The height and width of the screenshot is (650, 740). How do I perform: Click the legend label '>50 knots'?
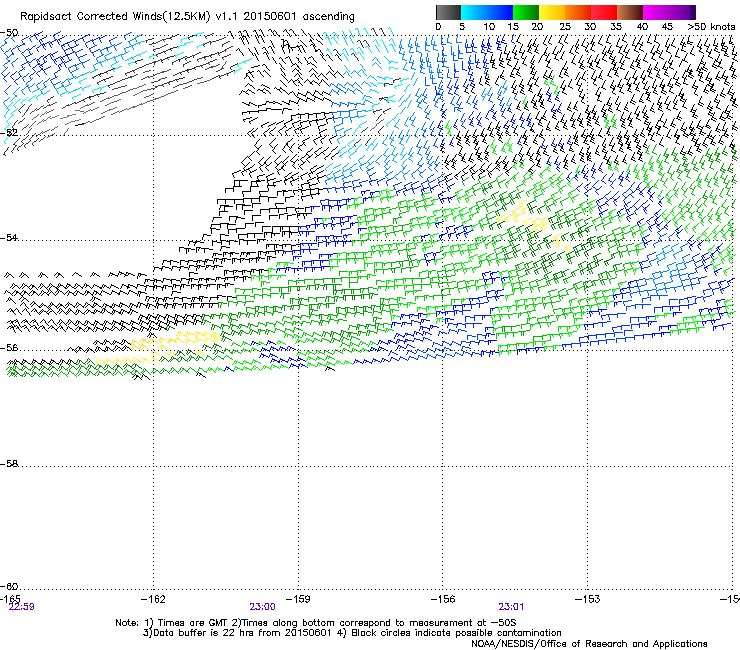click(x=711, y=27)
